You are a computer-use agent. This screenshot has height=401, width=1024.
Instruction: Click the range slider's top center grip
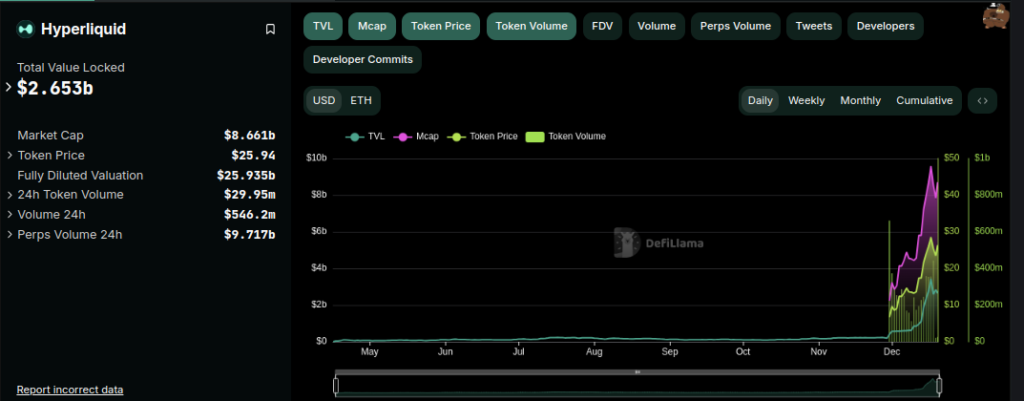pos(637,372)
